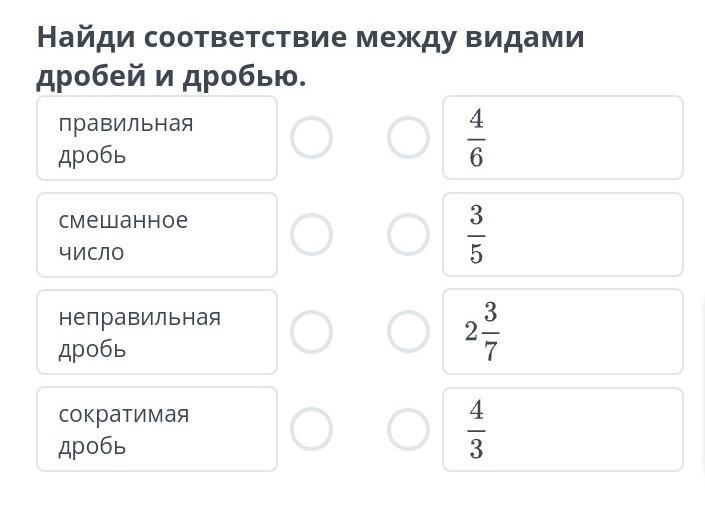
Task: Click the "правильная дробь" card
Action: pos(157,138)
